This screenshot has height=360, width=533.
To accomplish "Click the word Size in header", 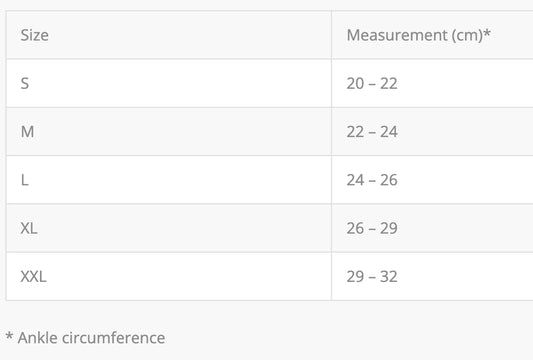I will coord(34,35).
